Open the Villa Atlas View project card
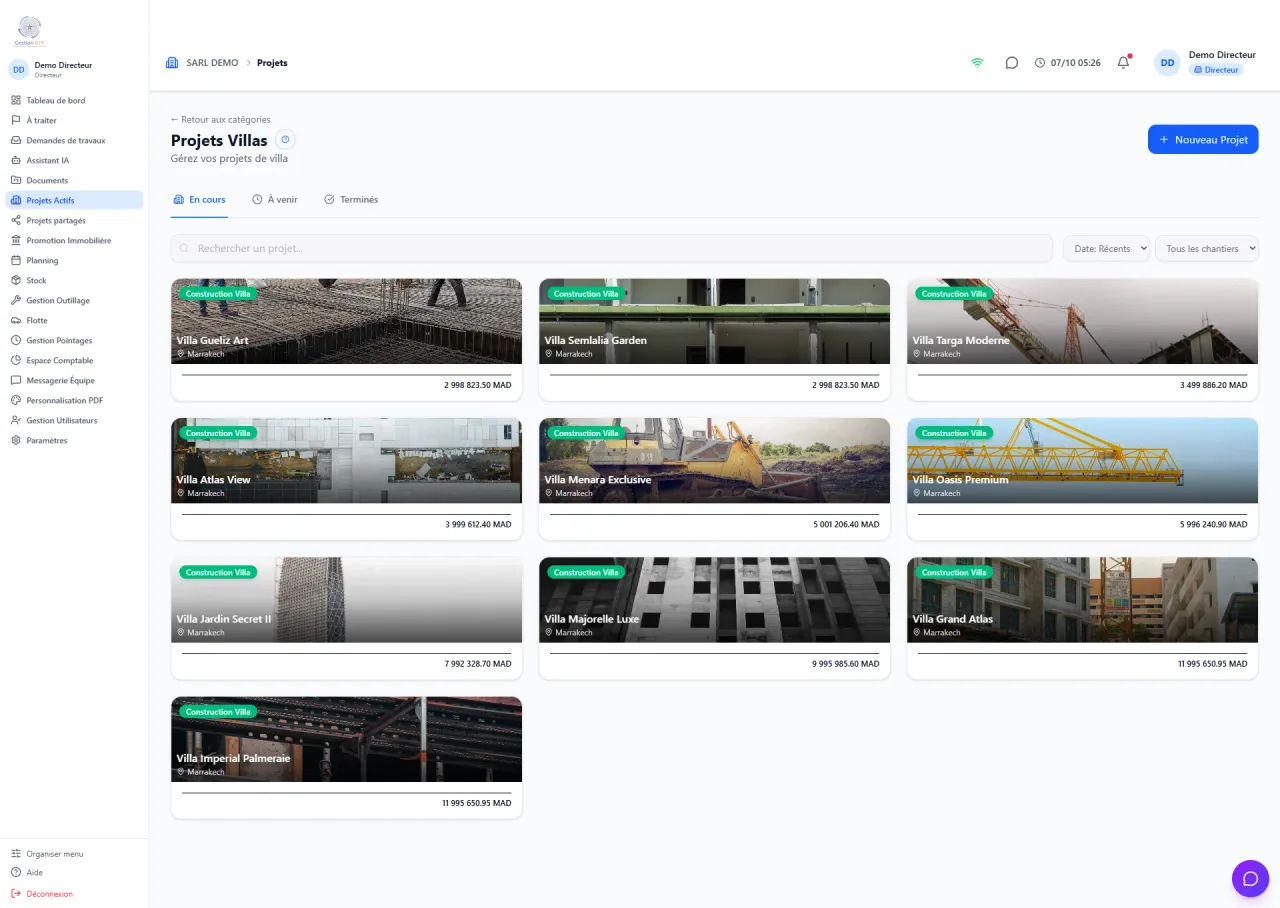 click(x=346, y=478)
